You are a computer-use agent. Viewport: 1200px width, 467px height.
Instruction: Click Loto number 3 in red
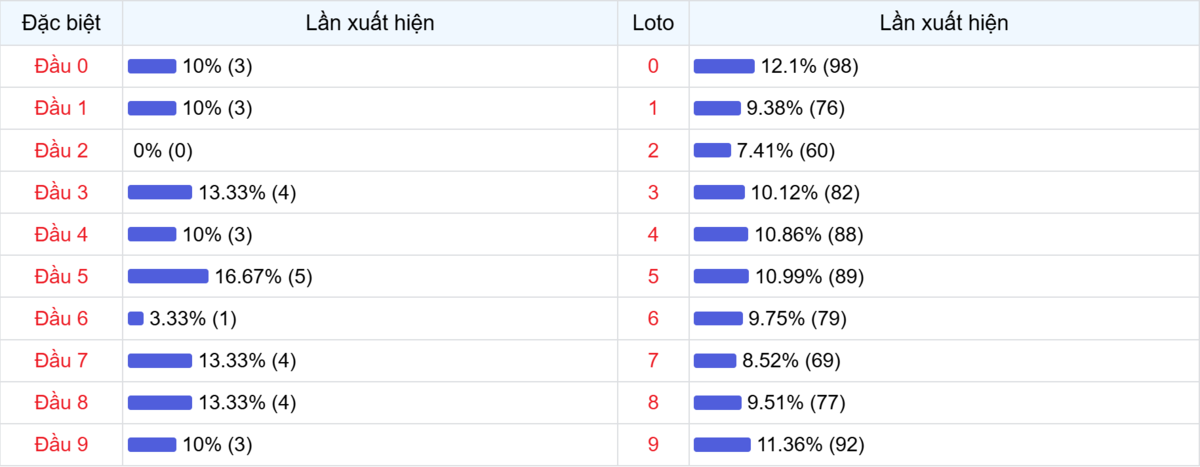point(653,192)
